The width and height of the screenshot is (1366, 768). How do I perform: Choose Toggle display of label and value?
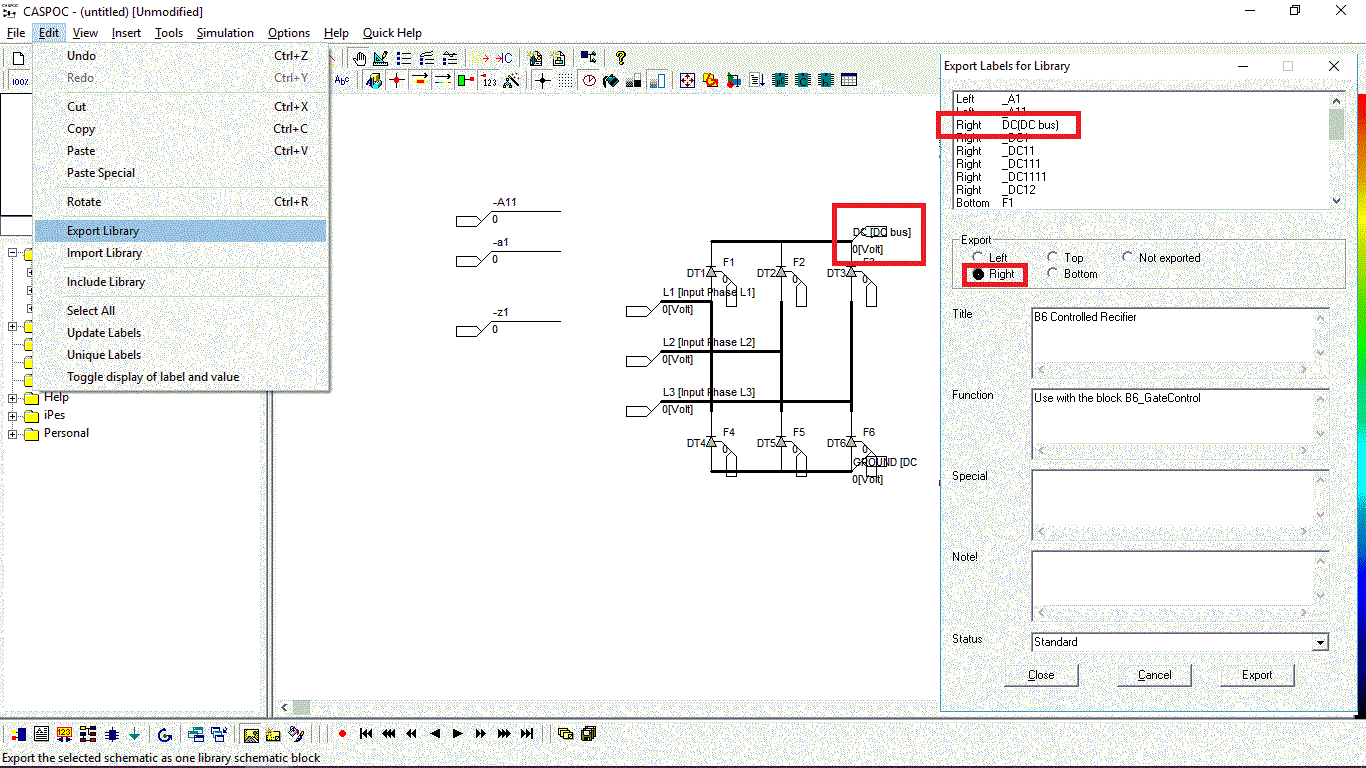180,377
